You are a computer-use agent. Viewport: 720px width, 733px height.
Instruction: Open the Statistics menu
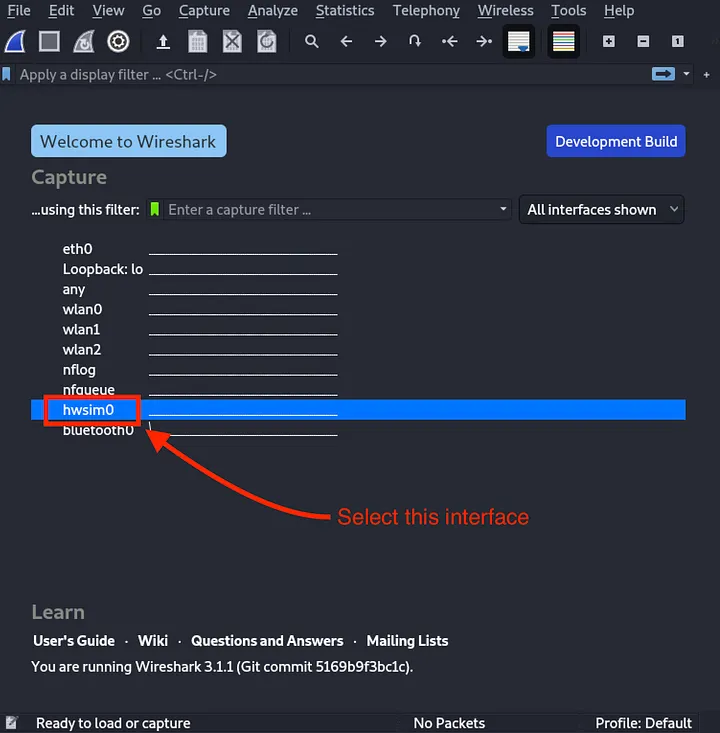(x=344, y=10)
